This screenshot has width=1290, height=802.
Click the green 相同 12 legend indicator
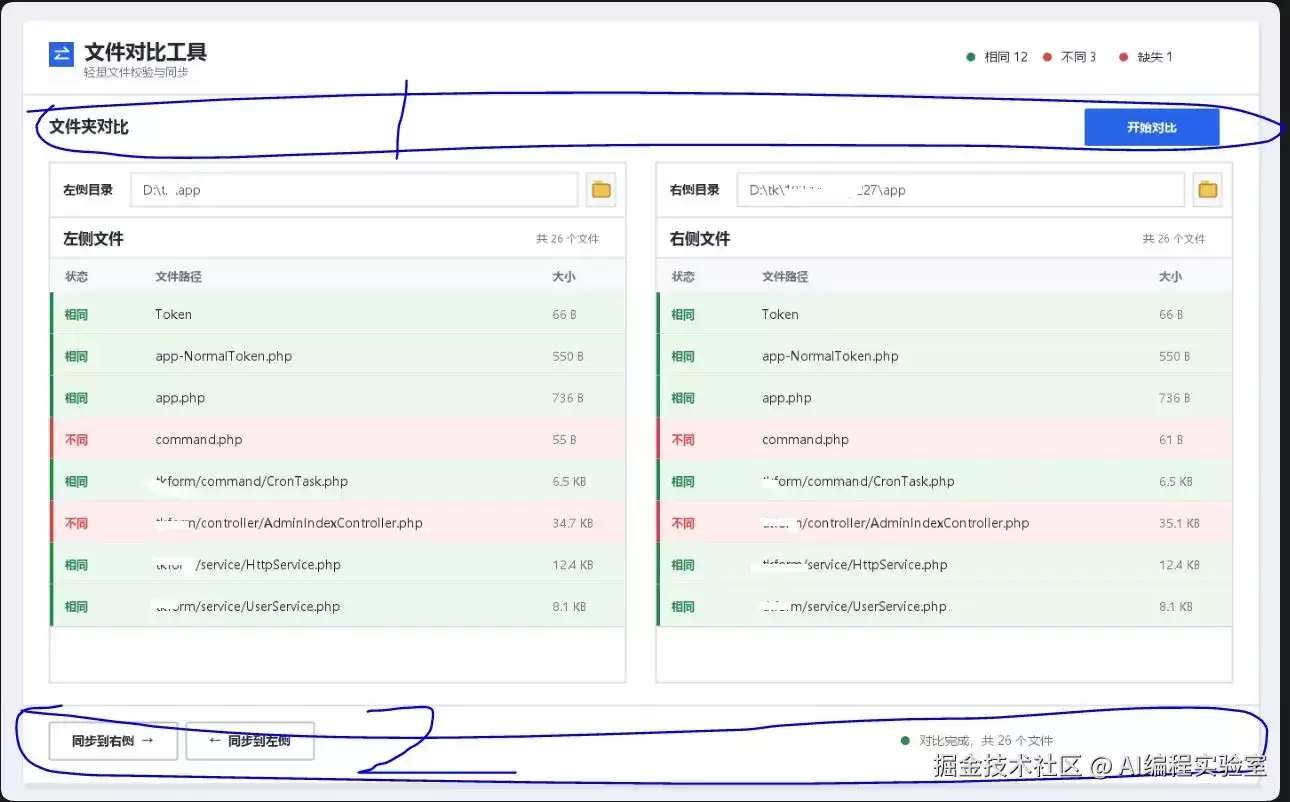point(997,57)
